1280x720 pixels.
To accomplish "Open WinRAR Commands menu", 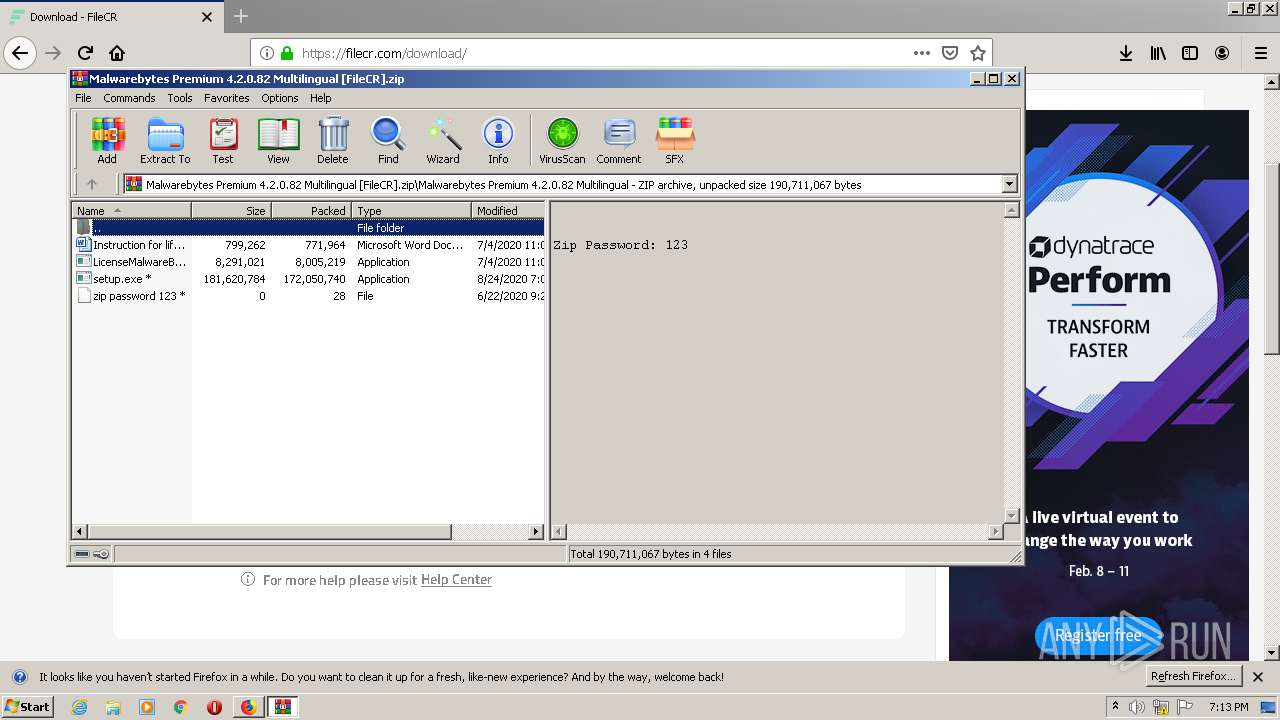I will tap(129, 98).
